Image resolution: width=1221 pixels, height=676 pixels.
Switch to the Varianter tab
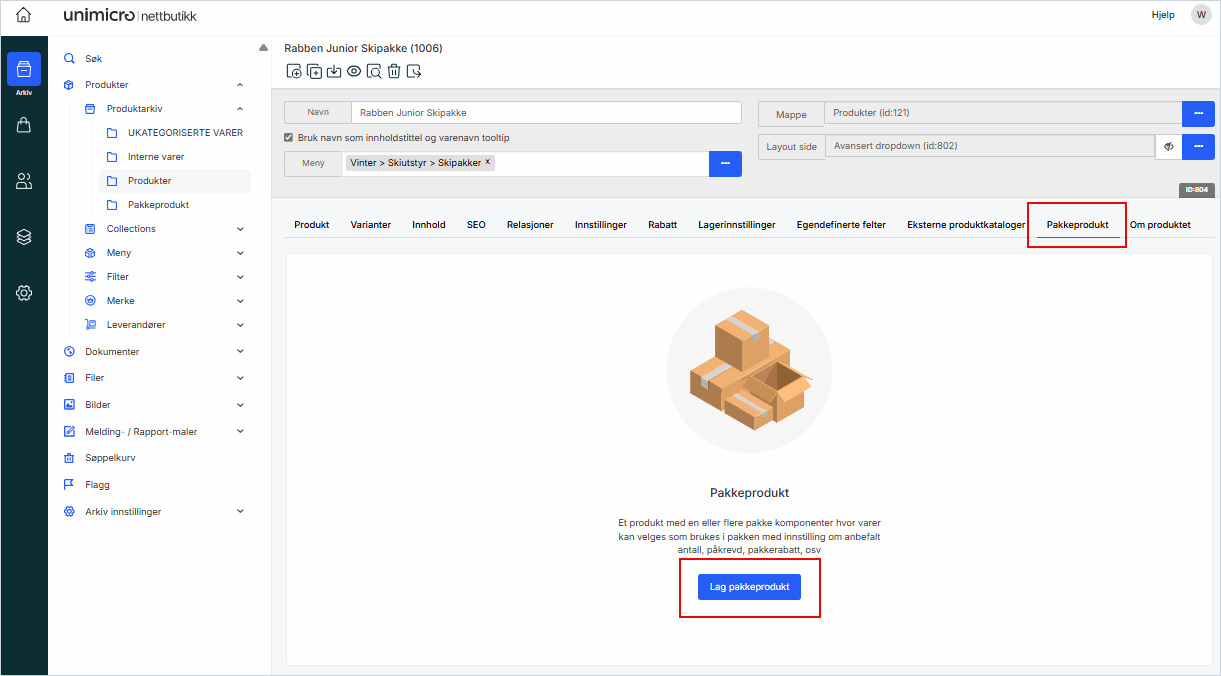(x=370, y=224)
